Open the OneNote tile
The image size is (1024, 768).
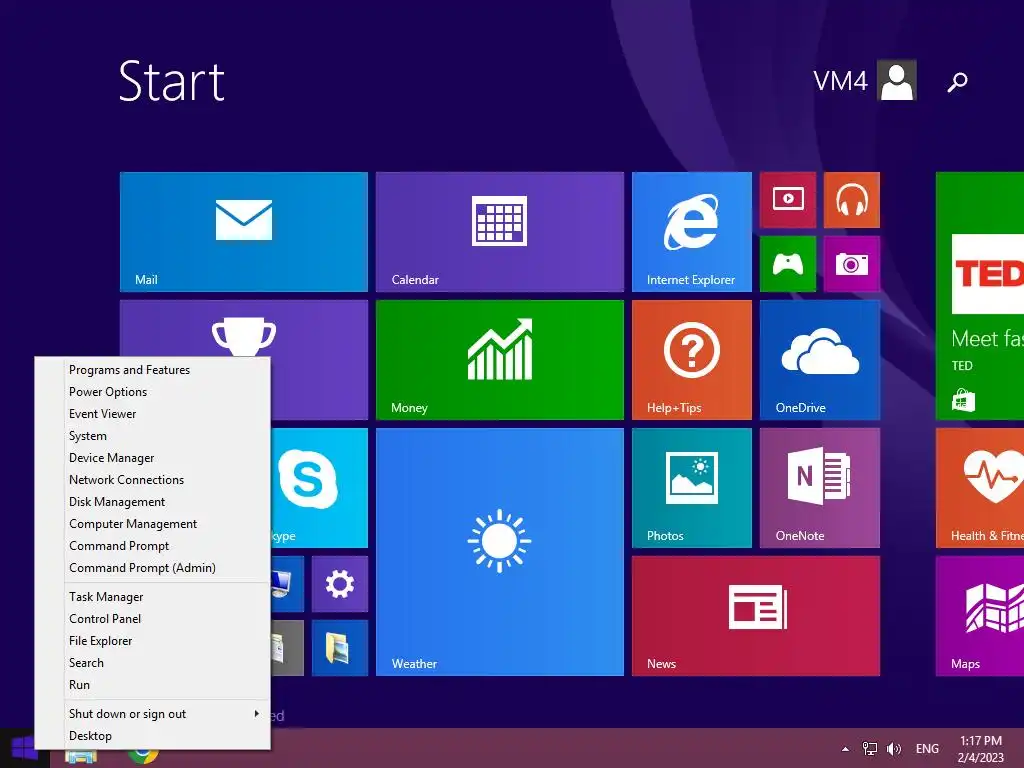click(x=820, y=488)
